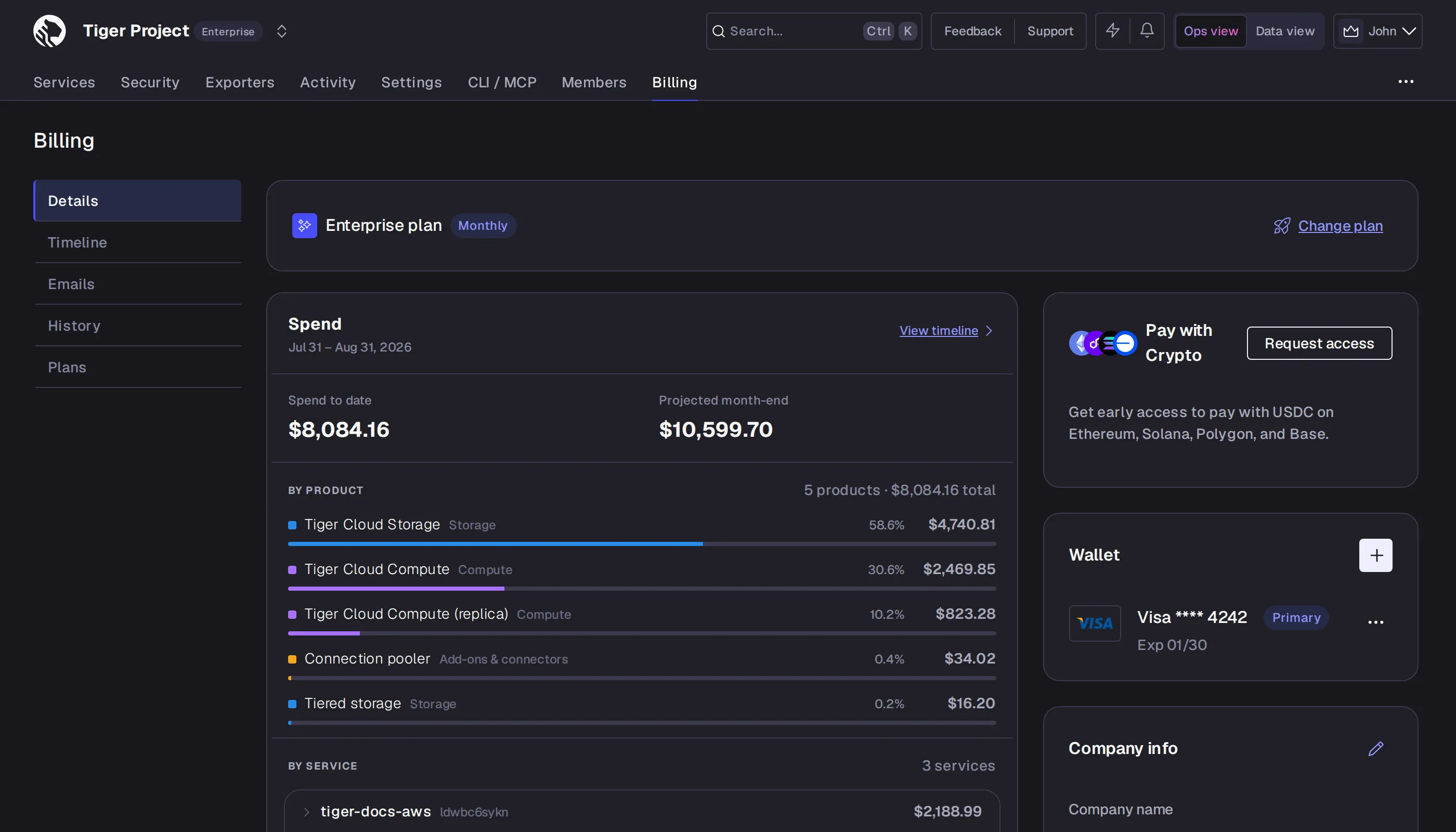The height and width of the screenshot is (832, 1456).
Task: Click the Search input field
Action: (x=814, y=31)
